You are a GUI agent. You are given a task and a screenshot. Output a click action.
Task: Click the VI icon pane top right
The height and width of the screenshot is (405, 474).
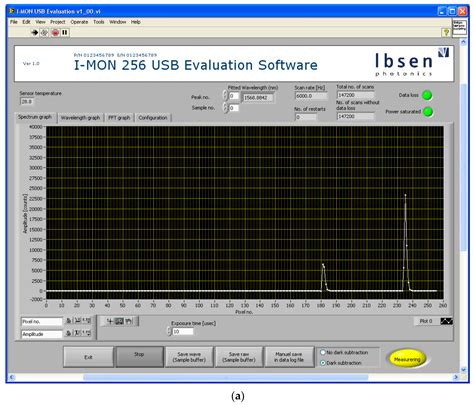459,27
